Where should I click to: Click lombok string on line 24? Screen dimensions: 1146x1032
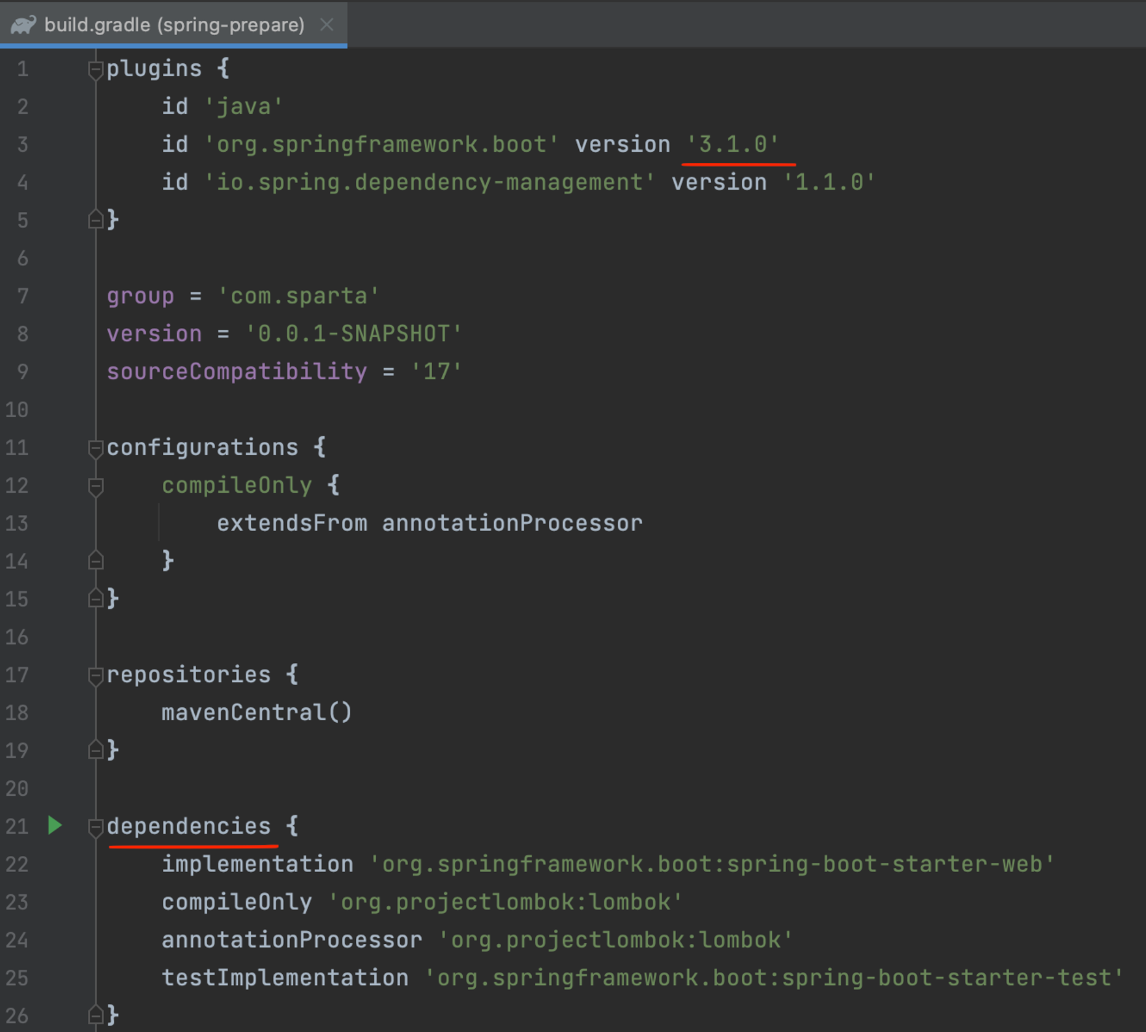coord(615,940)
